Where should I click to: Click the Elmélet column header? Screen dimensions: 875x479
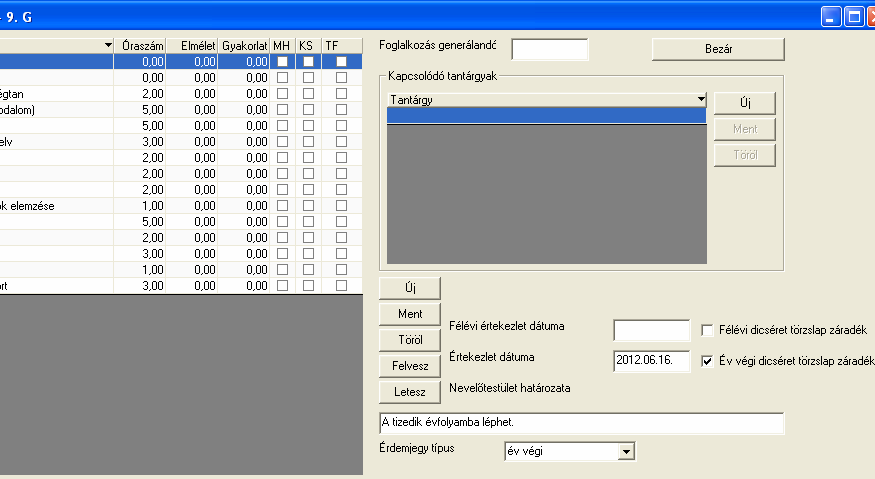click(192, 46)
